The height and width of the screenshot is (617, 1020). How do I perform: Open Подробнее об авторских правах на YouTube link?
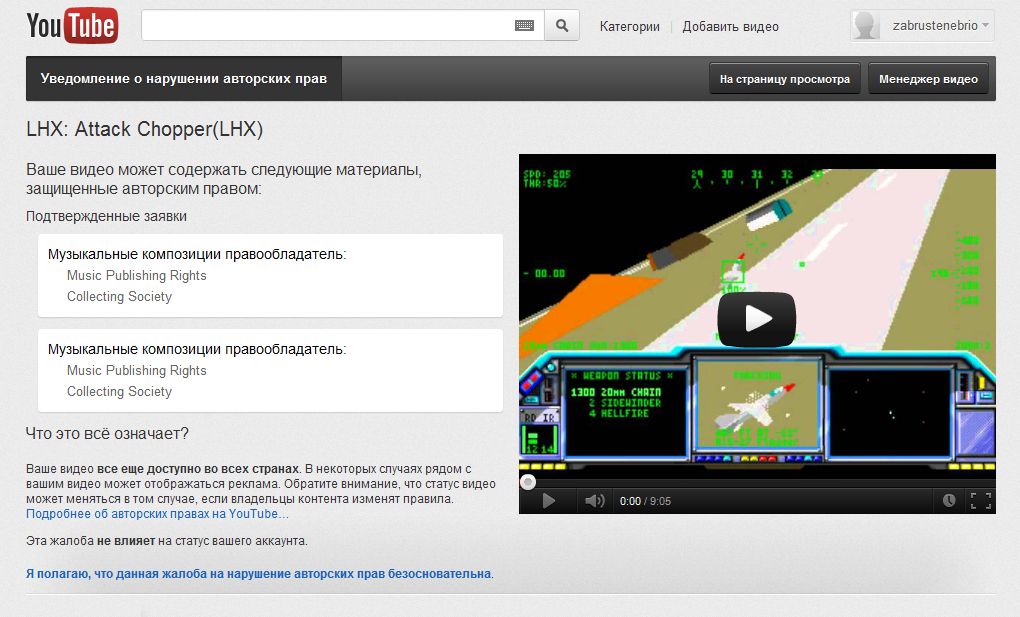pyautogui.click(x=157, y=514)
